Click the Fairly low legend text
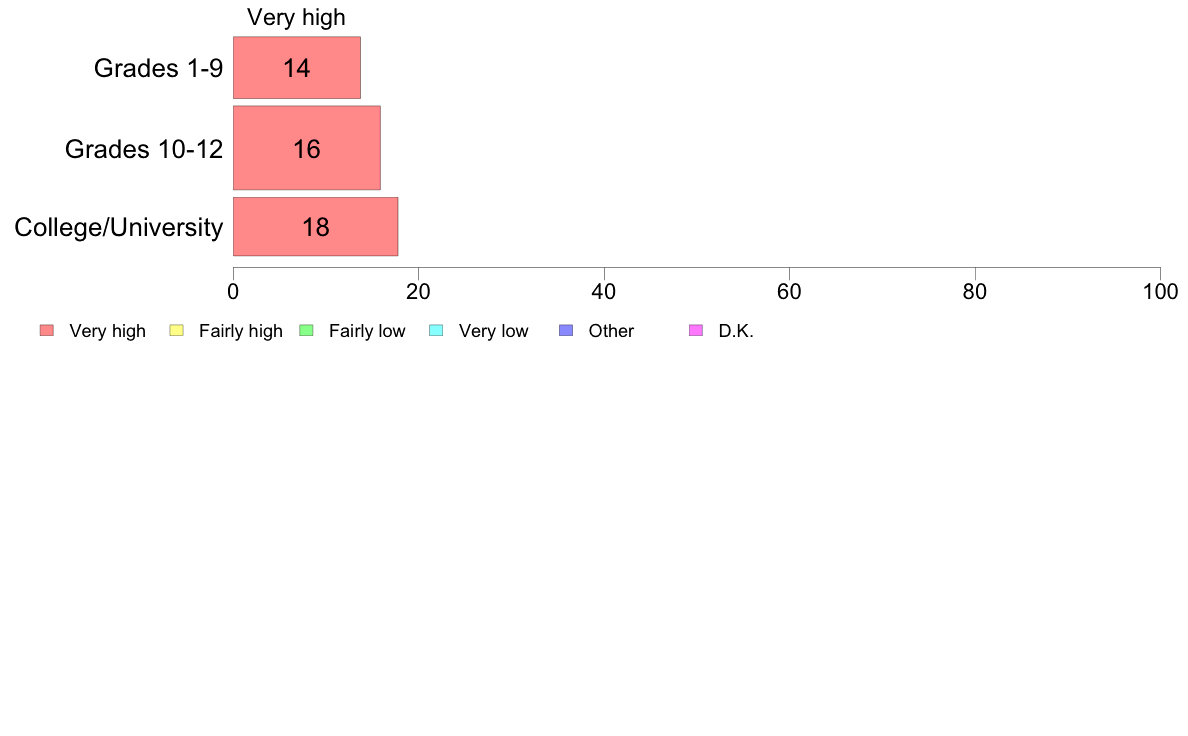 (367, 331)
